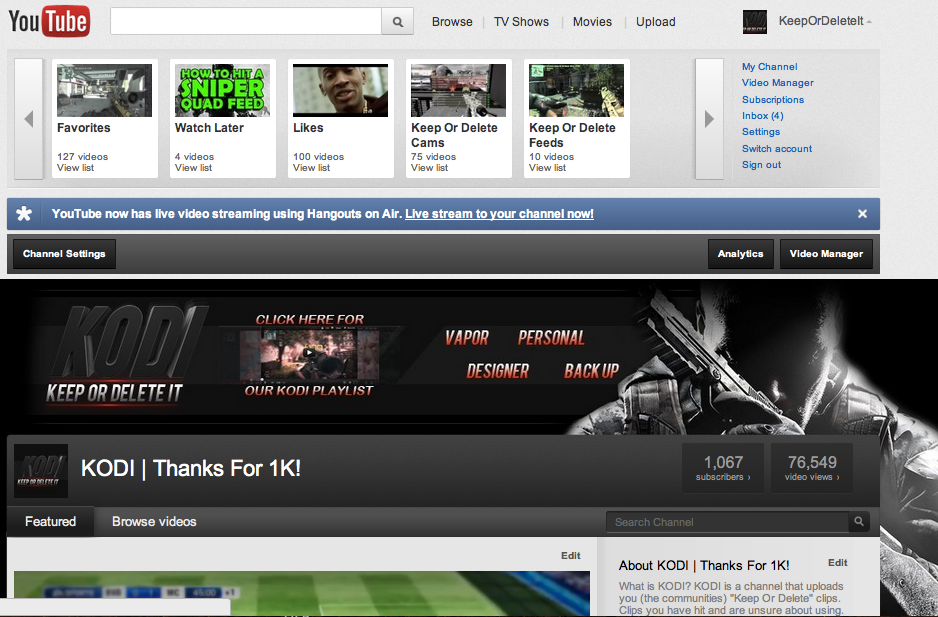The image size is (938, 617).
Task: Click the YouTube logo
Action: [49, 22]
